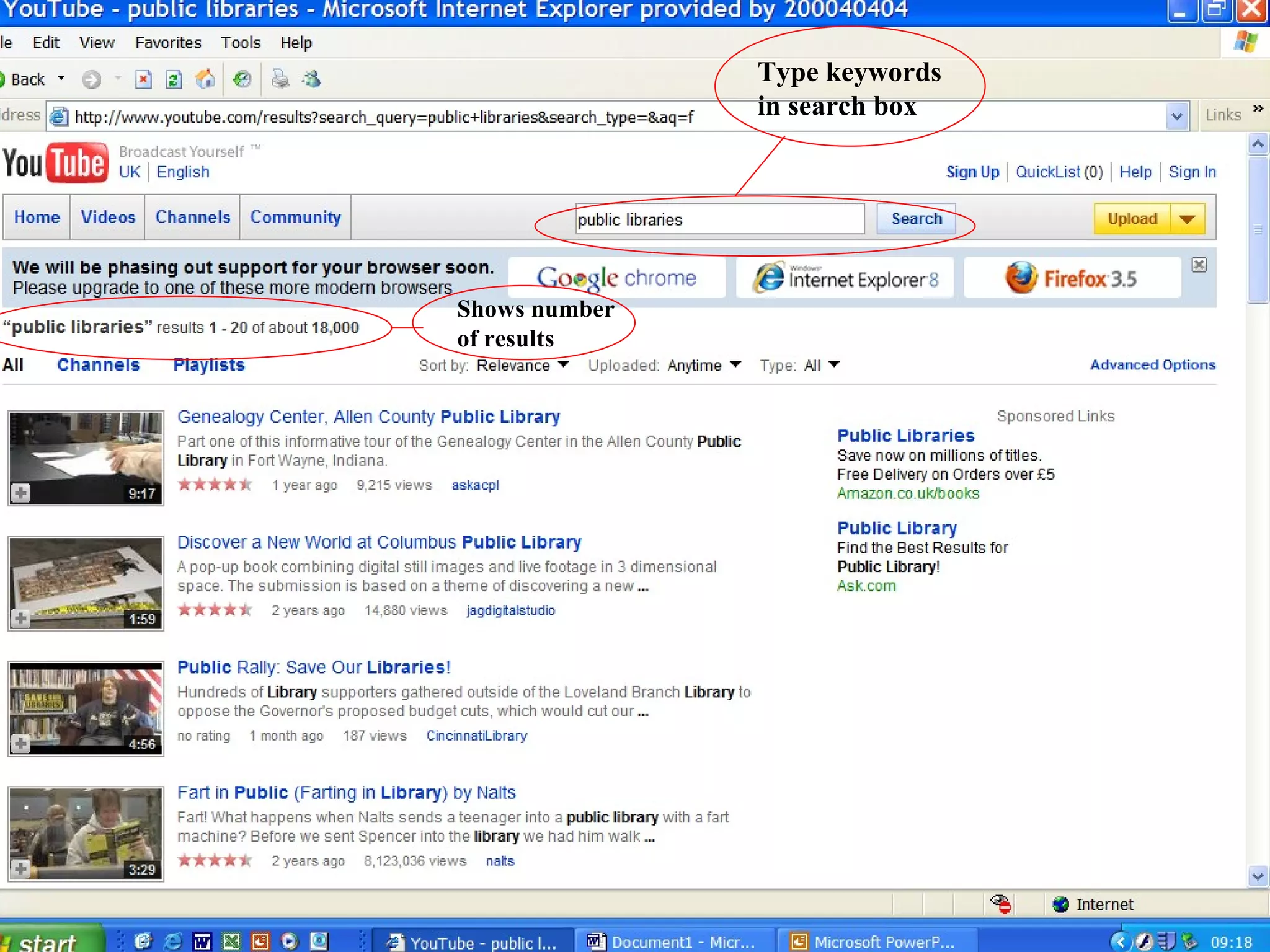Image resolution: width=1270 pixels, height=952 pixels.
Task: Open the askacpl uploader link
Action: (475, 485)
